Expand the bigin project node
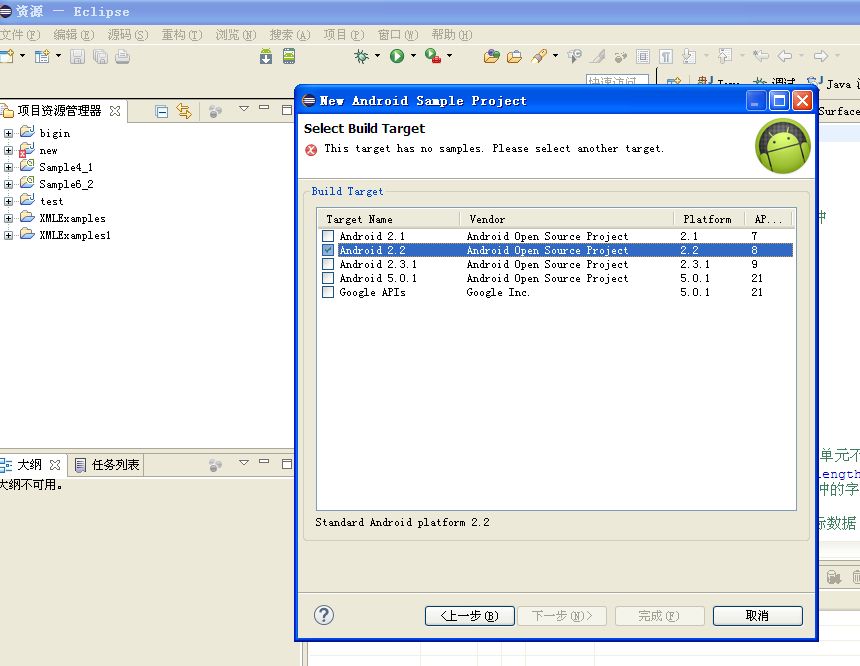The image size is (860, 666). click(8, 133)
